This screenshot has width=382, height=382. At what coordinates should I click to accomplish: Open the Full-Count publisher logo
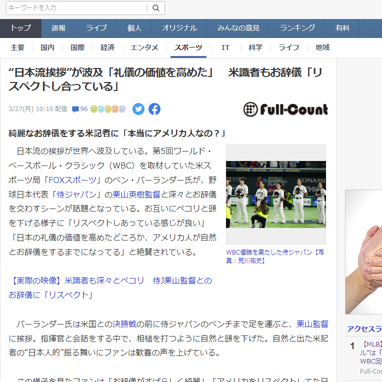pos(286,109)
